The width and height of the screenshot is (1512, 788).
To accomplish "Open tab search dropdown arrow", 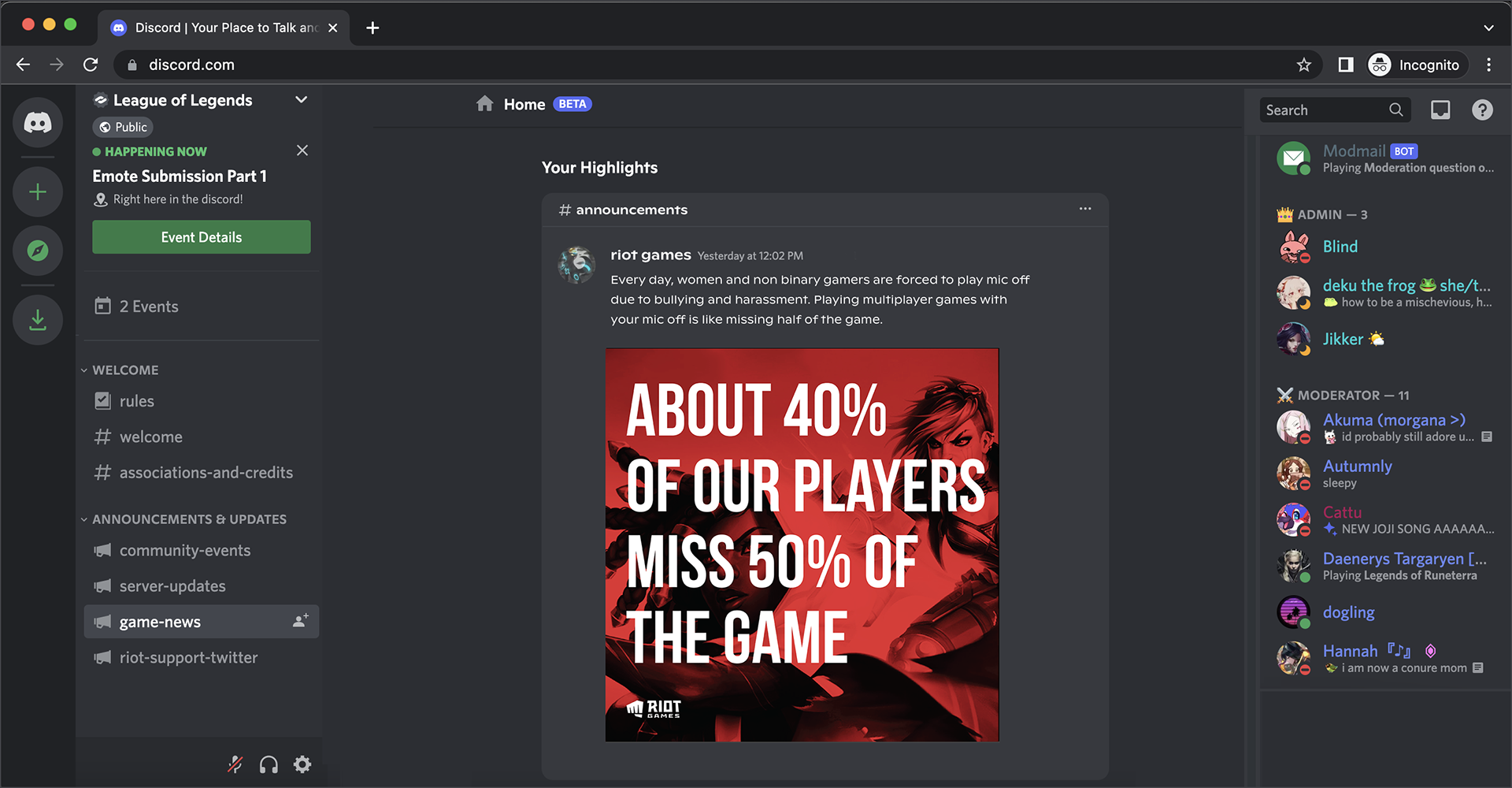I will (1488, 28).
